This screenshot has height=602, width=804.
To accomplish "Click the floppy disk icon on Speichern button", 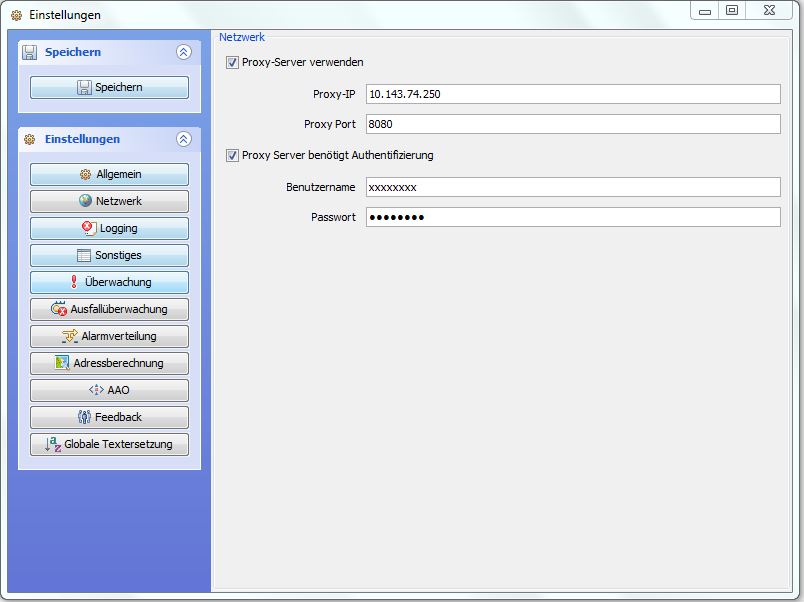I will (84, 88).
